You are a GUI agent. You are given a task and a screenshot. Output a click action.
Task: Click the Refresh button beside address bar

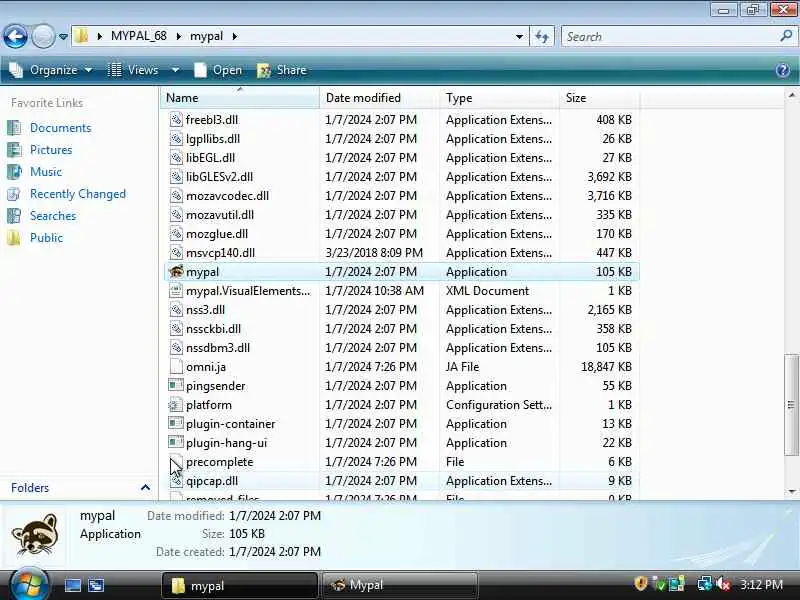[x=542, y=37]
